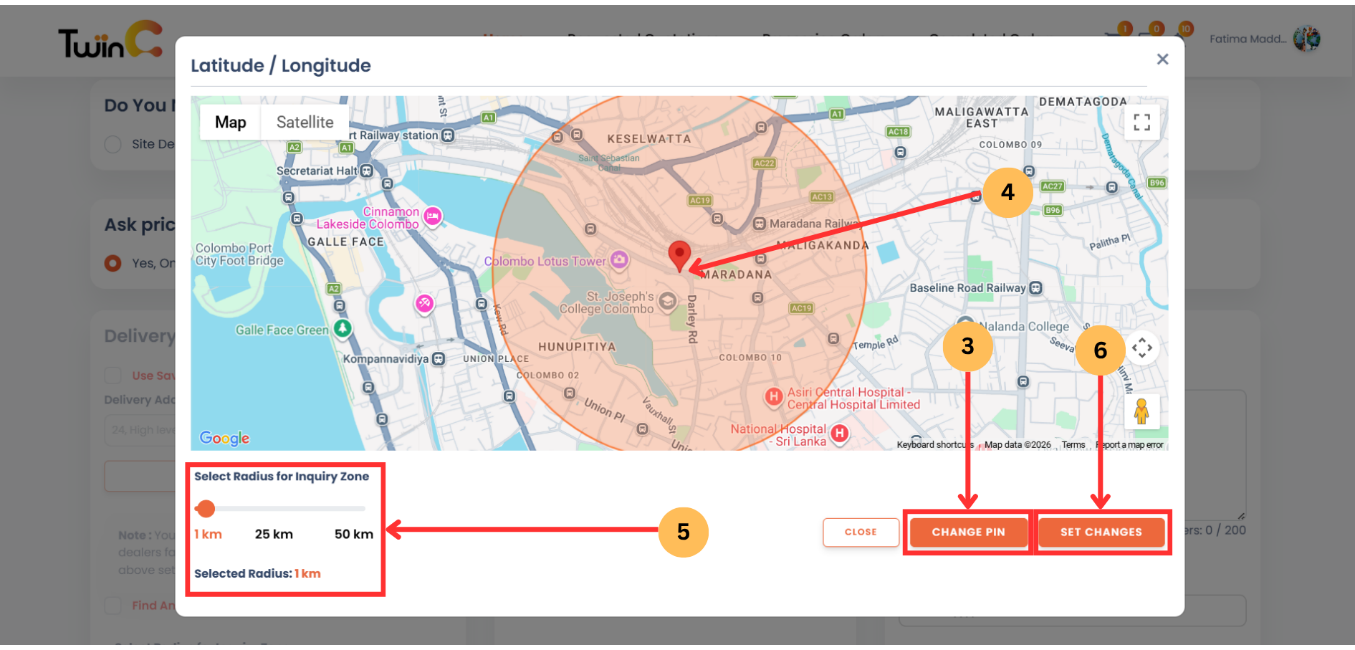
Task: Click the CHANGE PIN button
Action: pos(968,532)
